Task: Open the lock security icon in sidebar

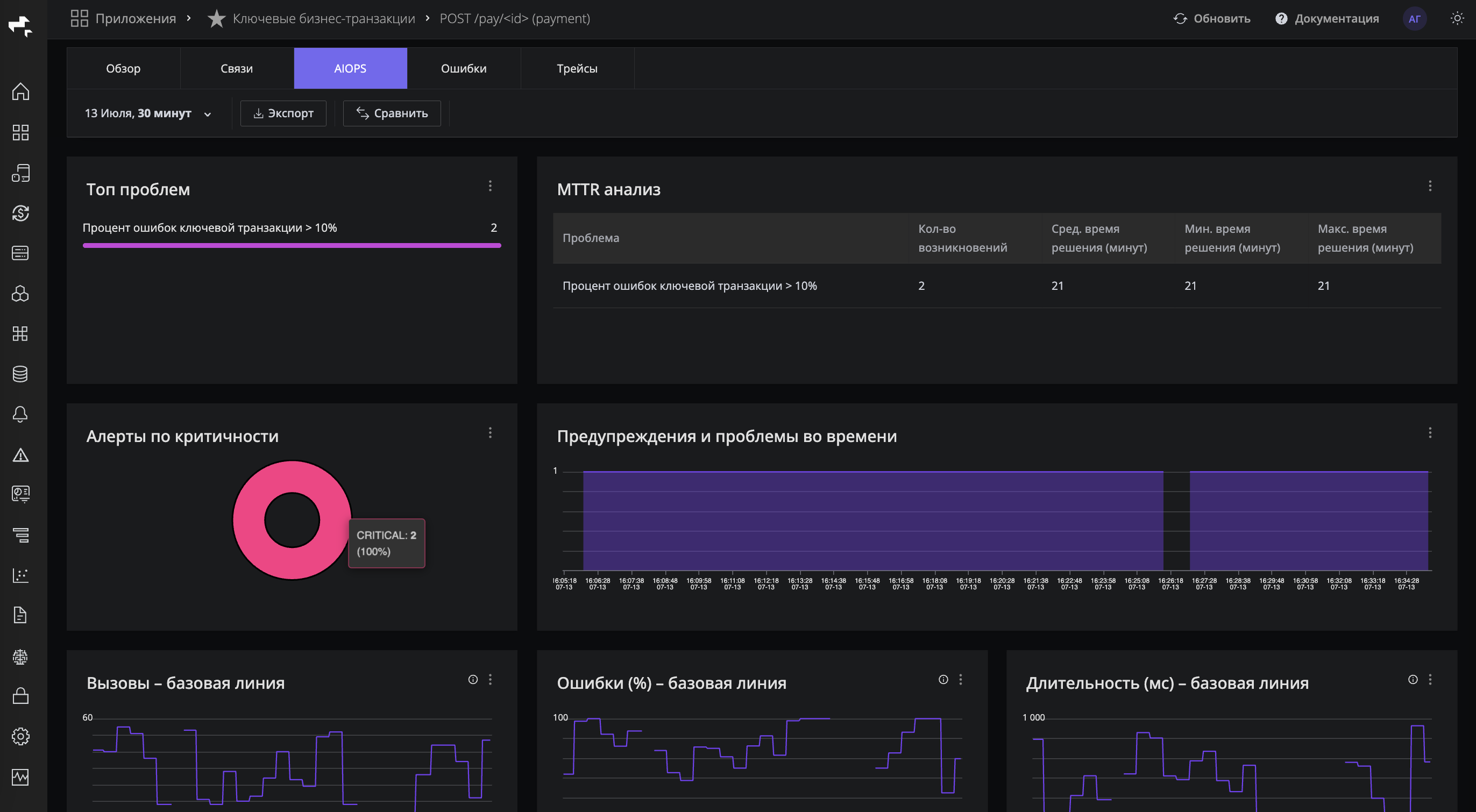Action: [20, 696]
